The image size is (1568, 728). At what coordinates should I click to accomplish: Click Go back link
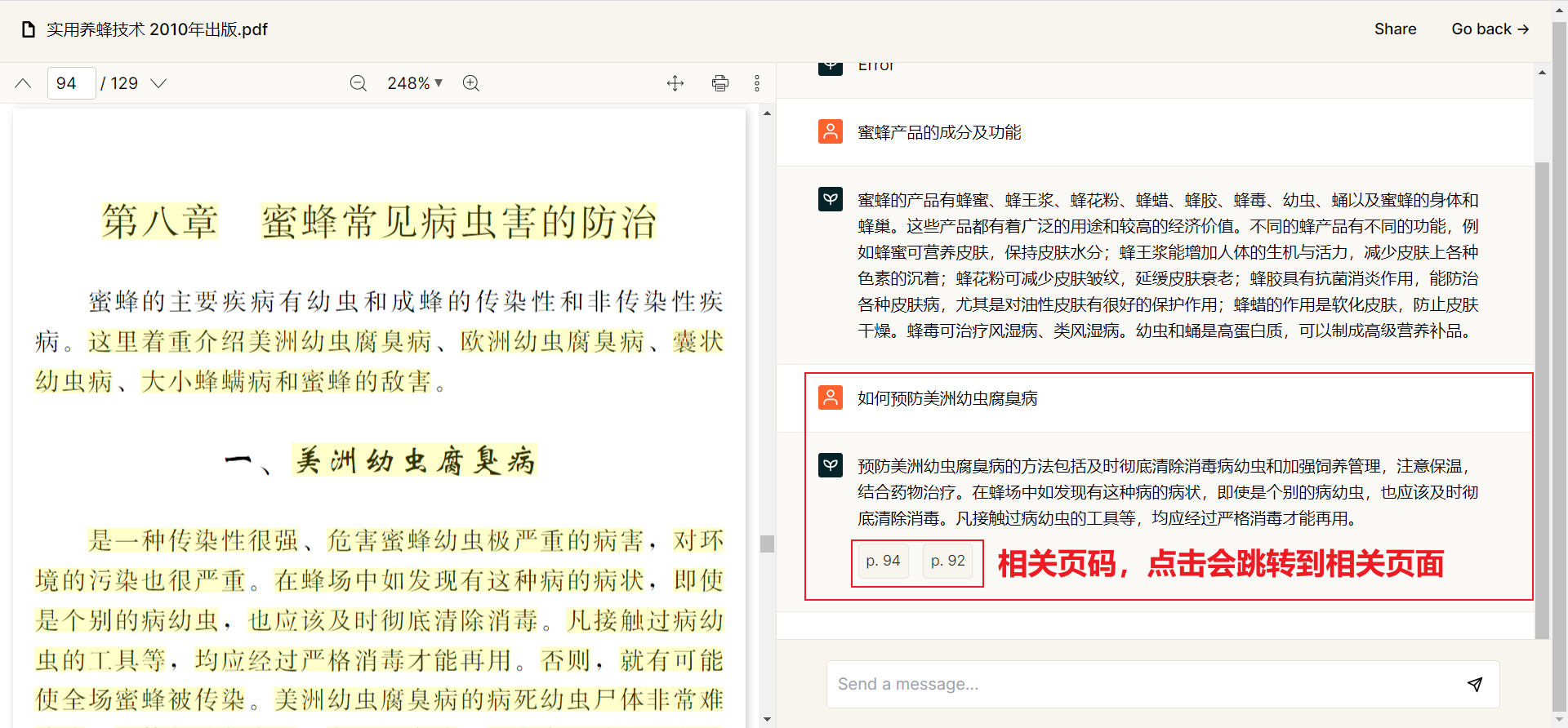[x=1490, y=29]
